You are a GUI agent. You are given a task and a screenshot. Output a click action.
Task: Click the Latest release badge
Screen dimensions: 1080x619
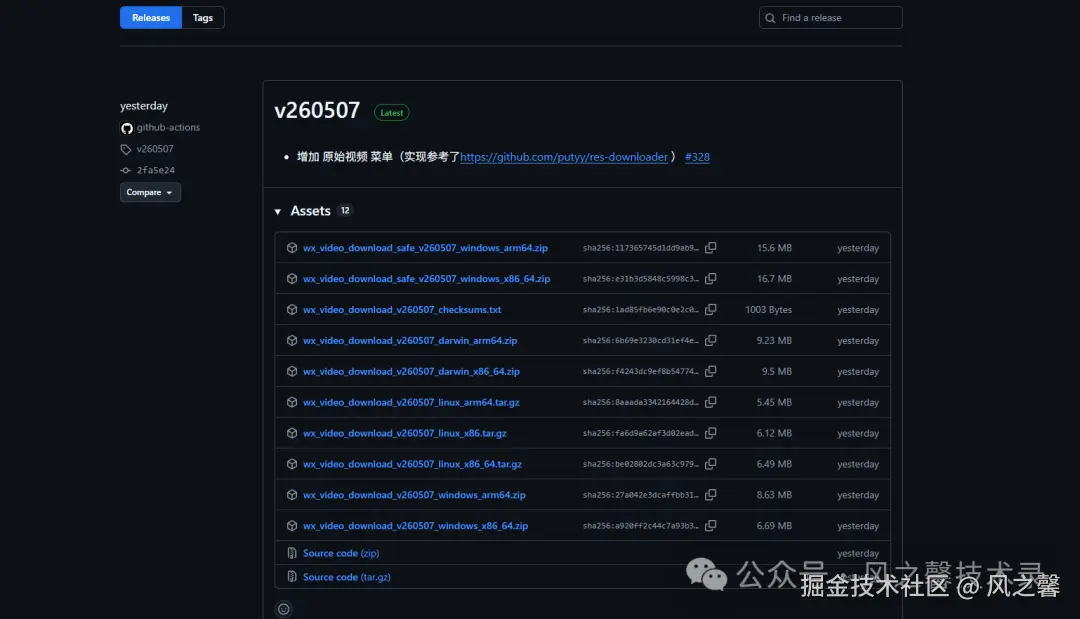(x=391, y=112)
